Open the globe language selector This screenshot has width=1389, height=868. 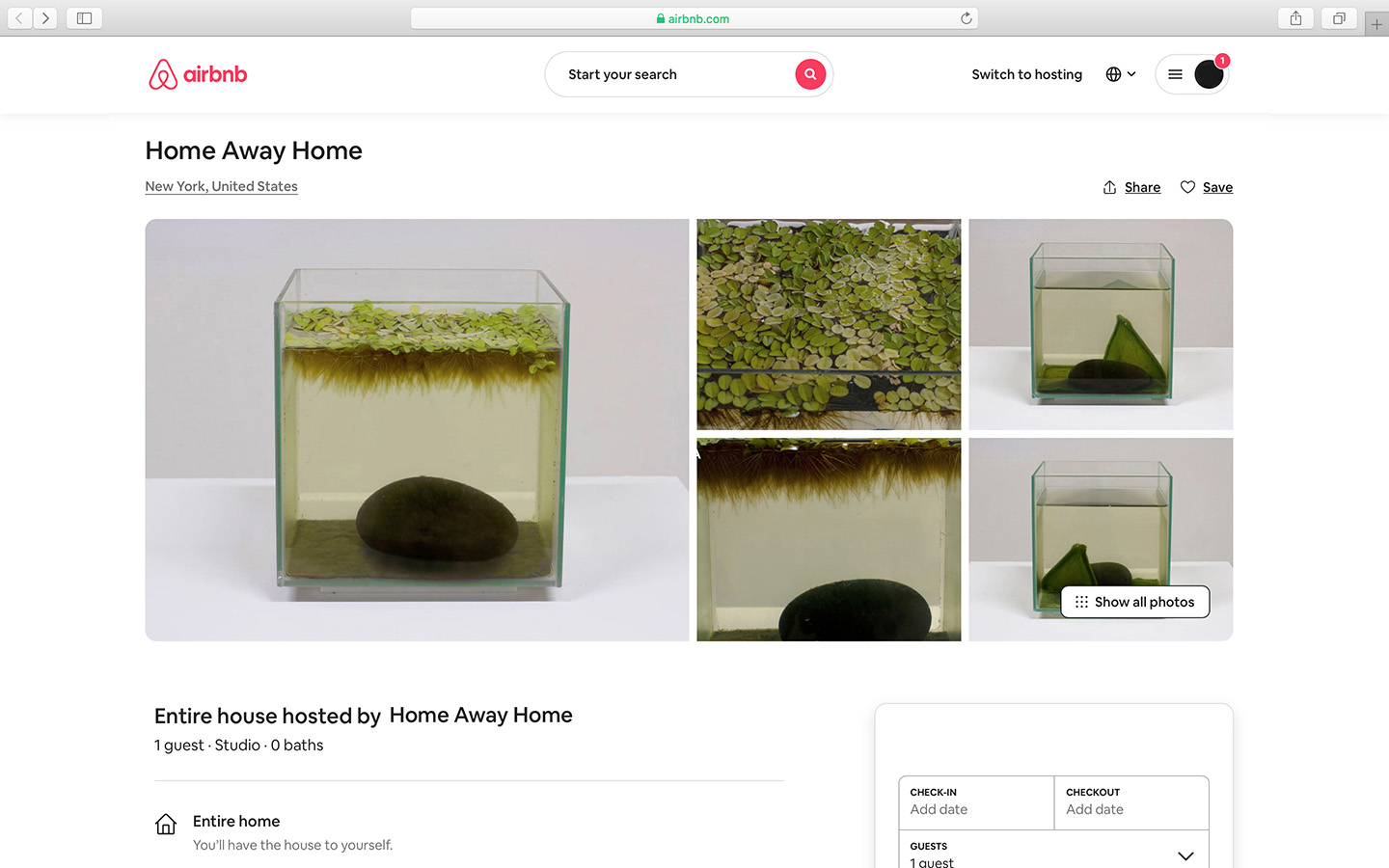(x=1121, y=74)
